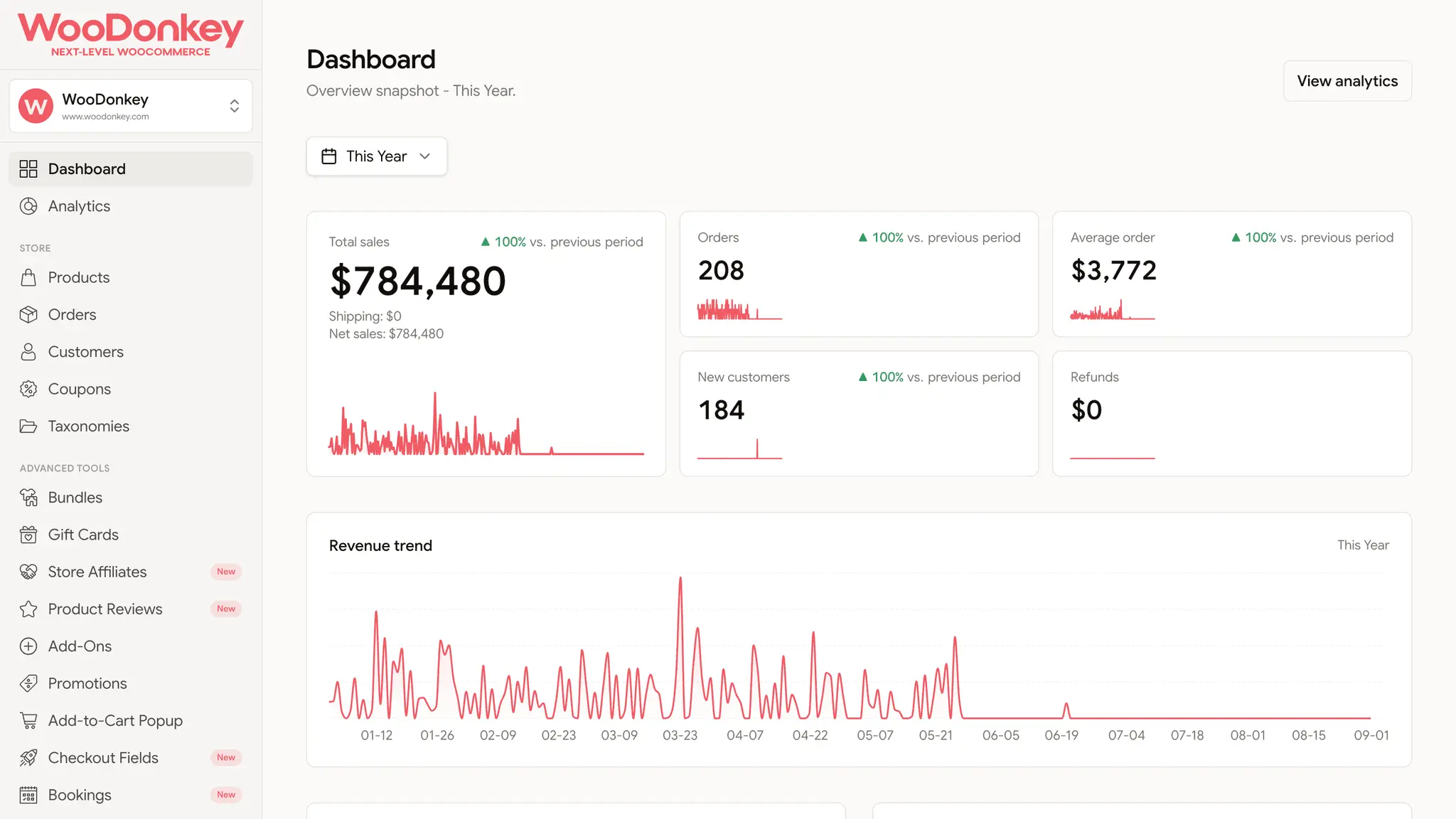Click the 06-19 date label on chart
Image resolution: width=1456 pixels, height=819 pixels.
pyautogui.click(x=1061, y=735)
